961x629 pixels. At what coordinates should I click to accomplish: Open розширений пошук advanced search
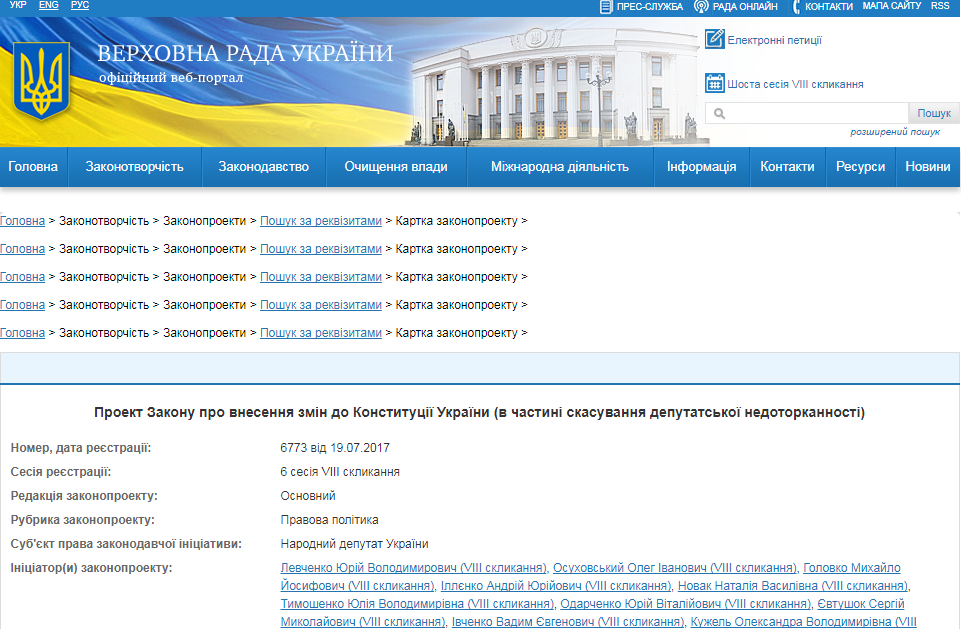pos(895,132)
